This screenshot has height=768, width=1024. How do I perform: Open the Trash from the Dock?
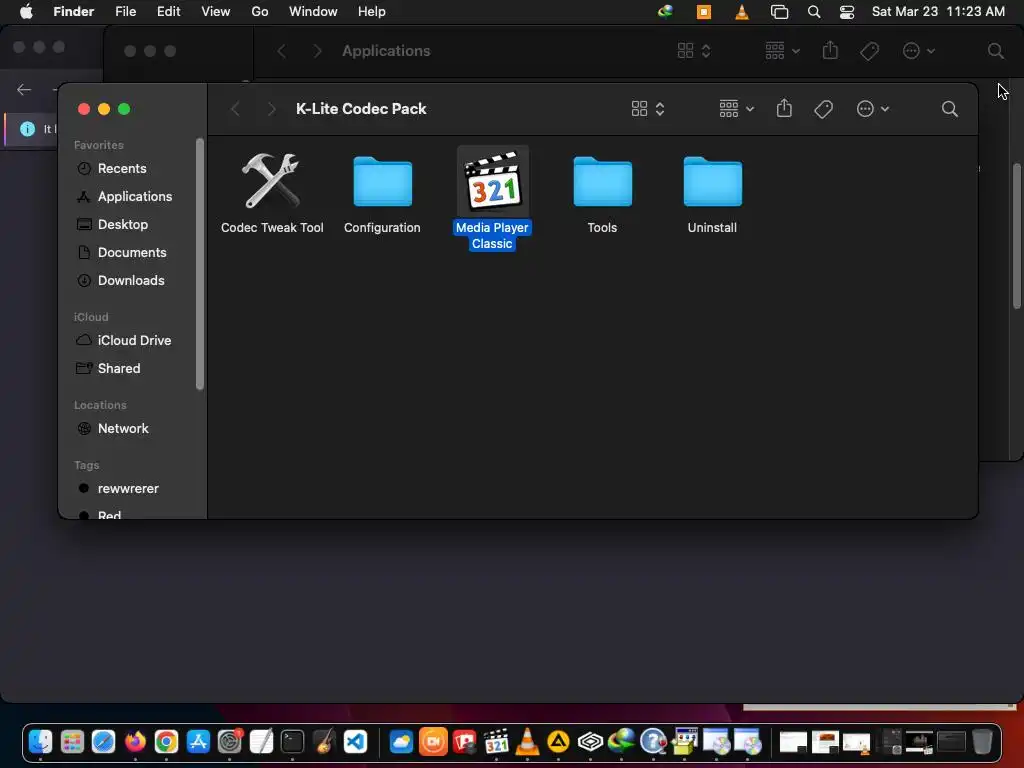point(982,742)
